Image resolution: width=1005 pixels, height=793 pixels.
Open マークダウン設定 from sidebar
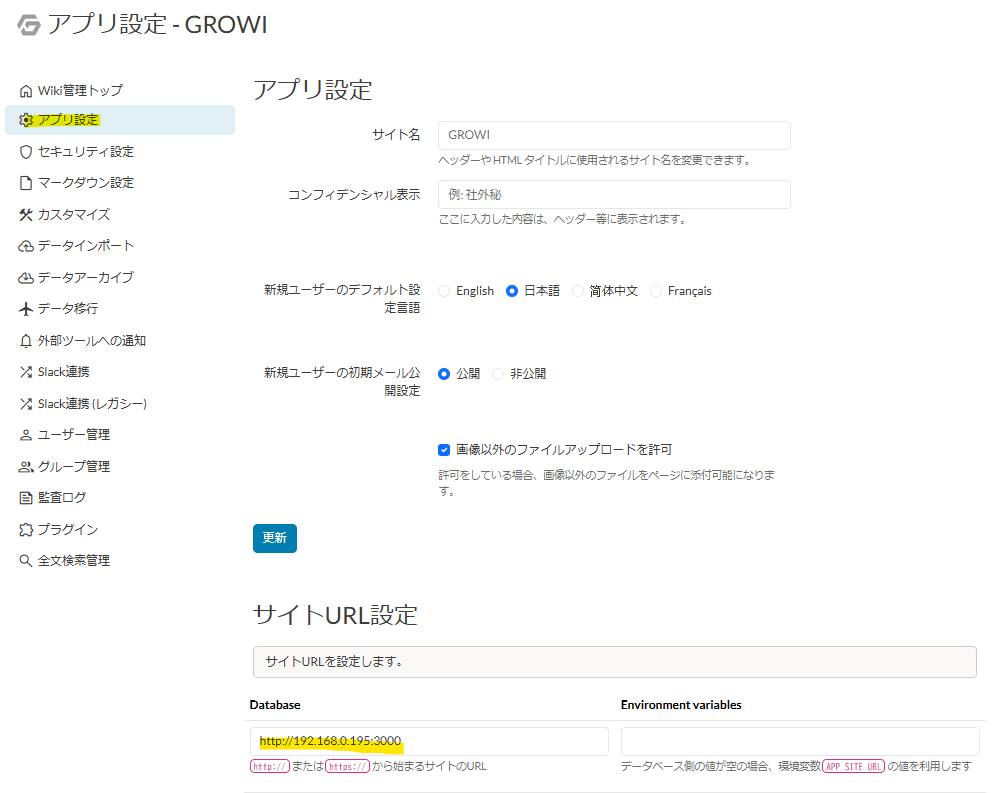(120, 183)
